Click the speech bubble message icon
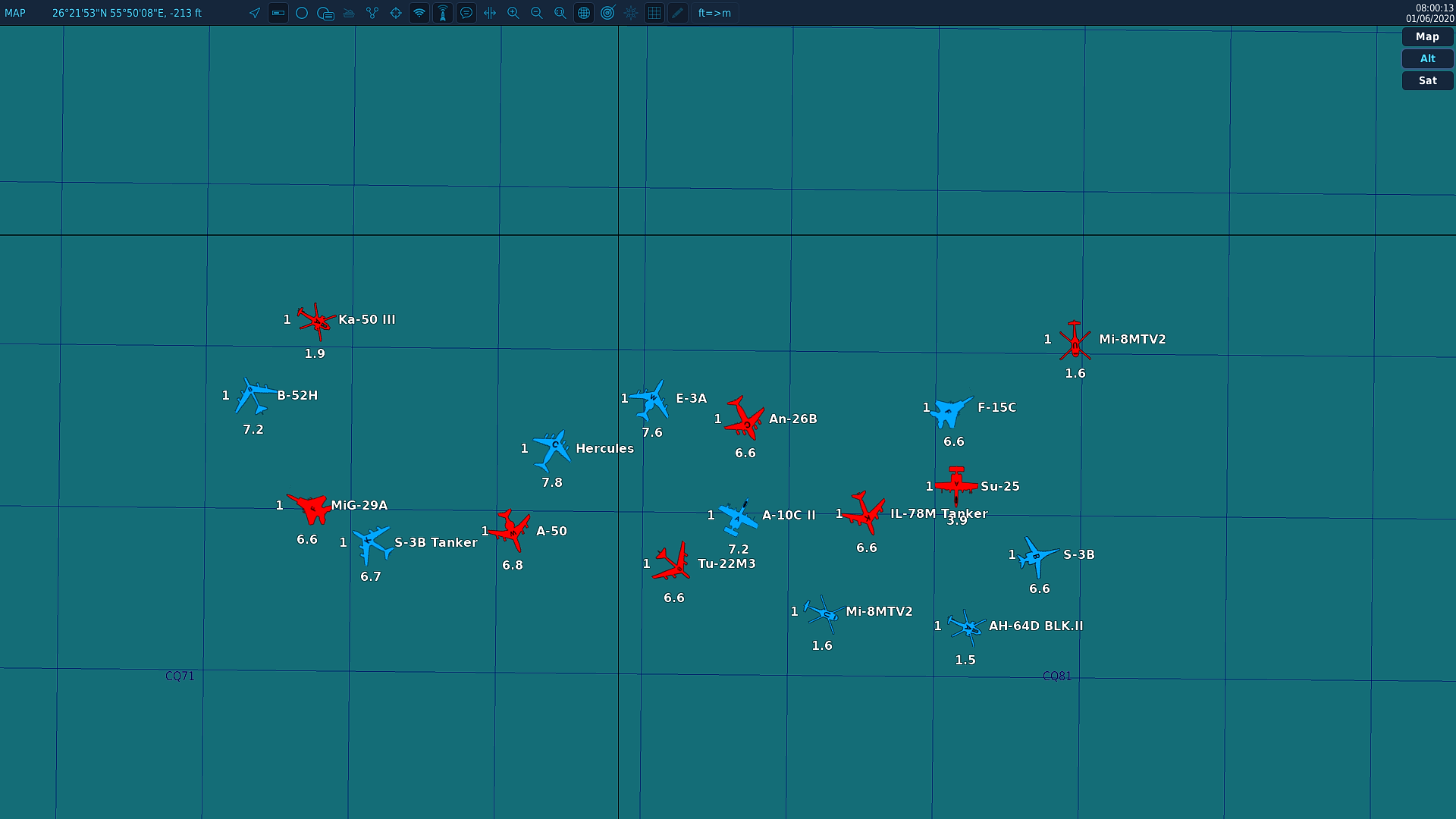This screenshot has height=819, width=1456. [x=466, y=13]
